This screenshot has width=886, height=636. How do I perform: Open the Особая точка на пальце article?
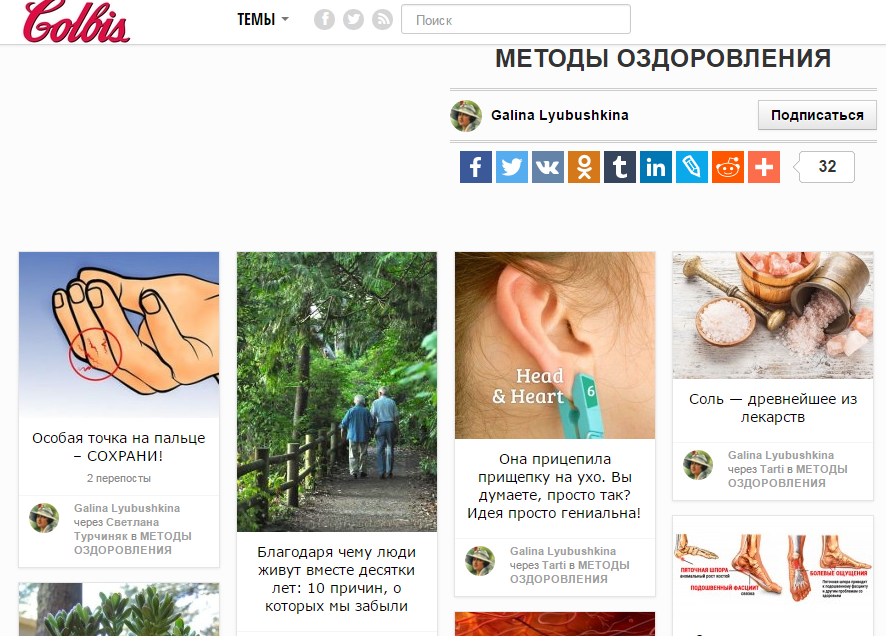coord(119,447)
